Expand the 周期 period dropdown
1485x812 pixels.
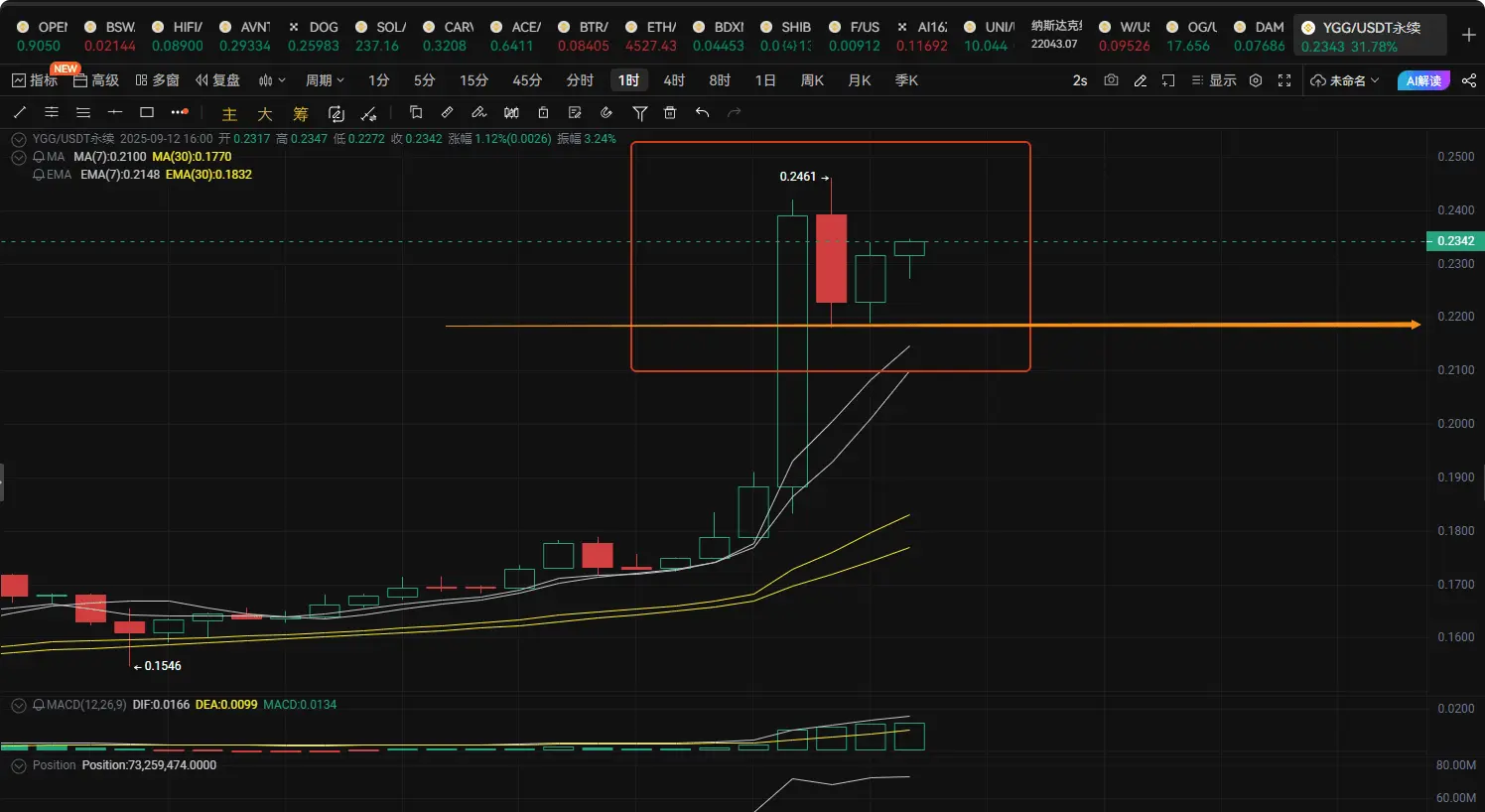pos(325,80)
